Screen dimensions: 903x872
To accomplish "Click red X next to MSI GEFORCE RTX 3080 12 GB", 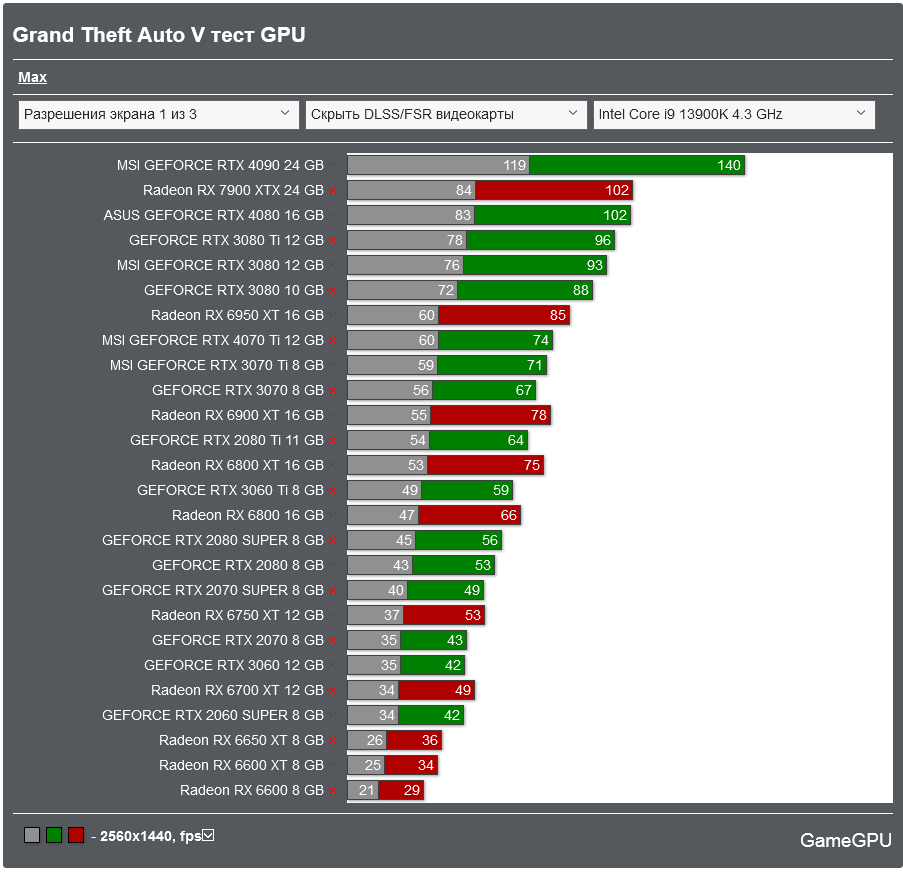I will [x=333, y=266].
